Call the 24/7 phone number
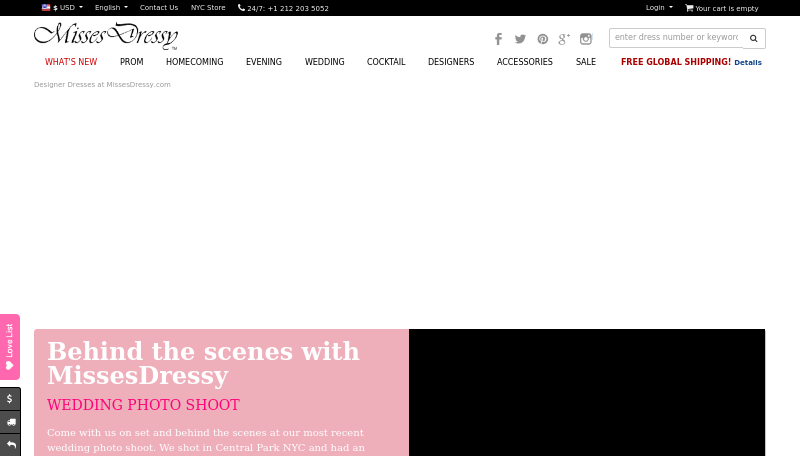 (x=283, y=8)
